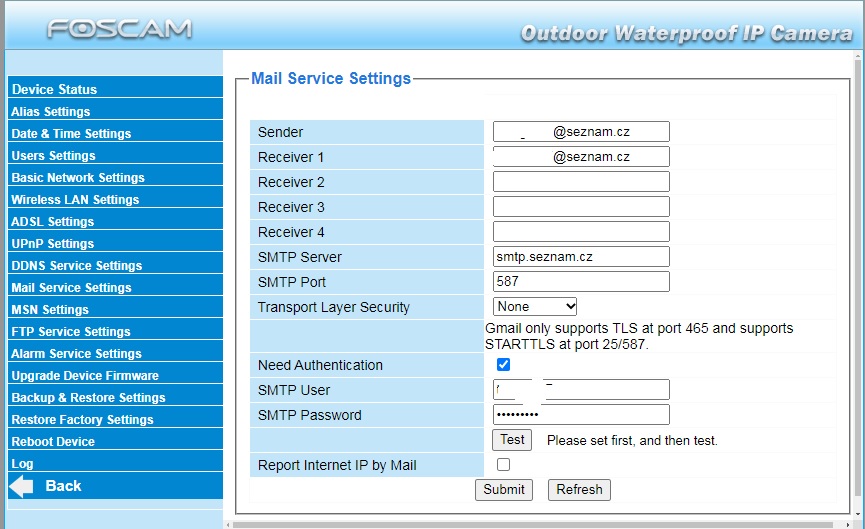Select Wireless LAN Settings in sidebar
The image size is (865, 529).
pos(75,200)
